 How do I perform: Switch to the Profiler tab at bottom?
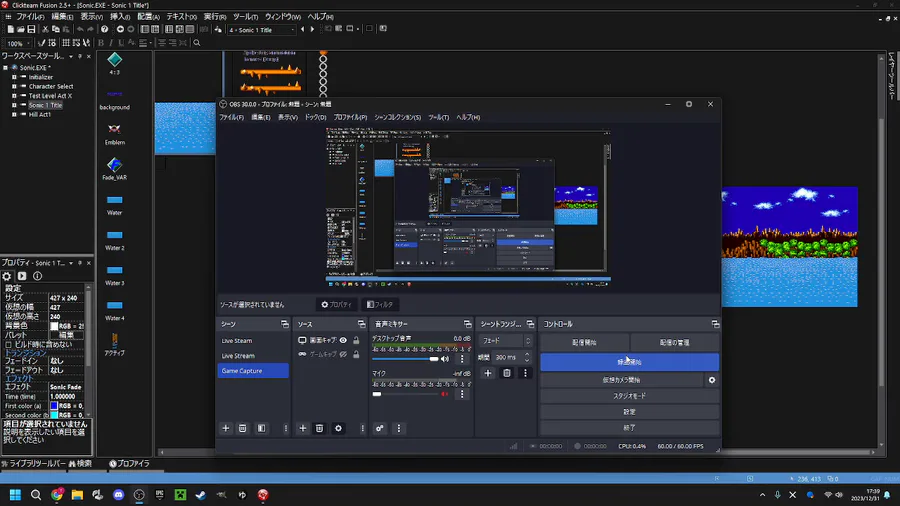[130, 464]
